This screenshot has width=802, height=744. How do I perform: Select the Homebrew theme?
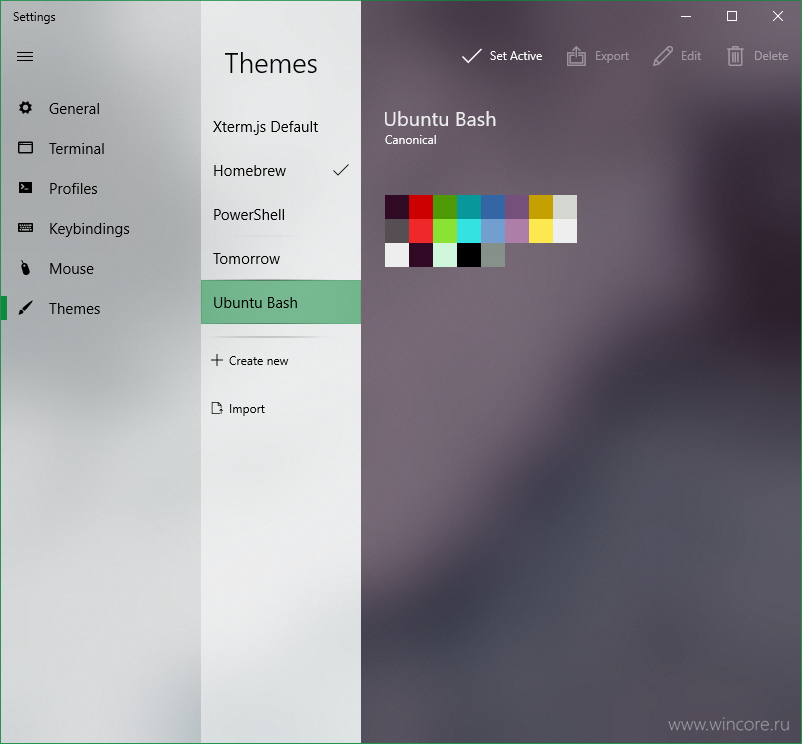pyautogui.click(x=281, y=170)
